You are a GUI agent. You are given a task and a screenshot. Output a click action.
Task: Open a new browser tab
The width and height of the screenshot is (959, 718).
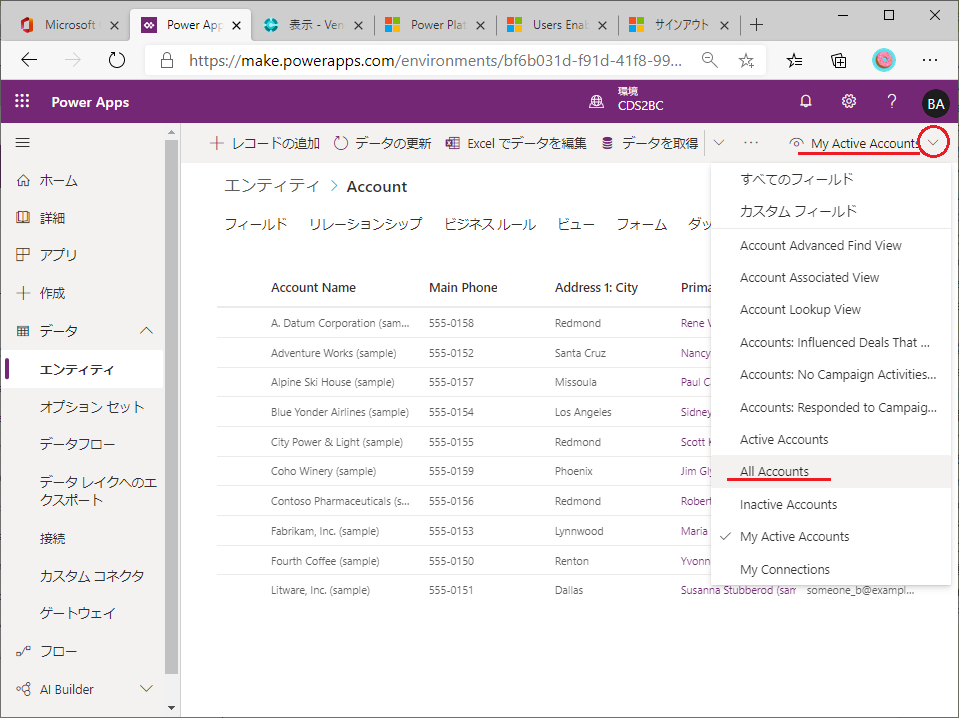point(757,25)
